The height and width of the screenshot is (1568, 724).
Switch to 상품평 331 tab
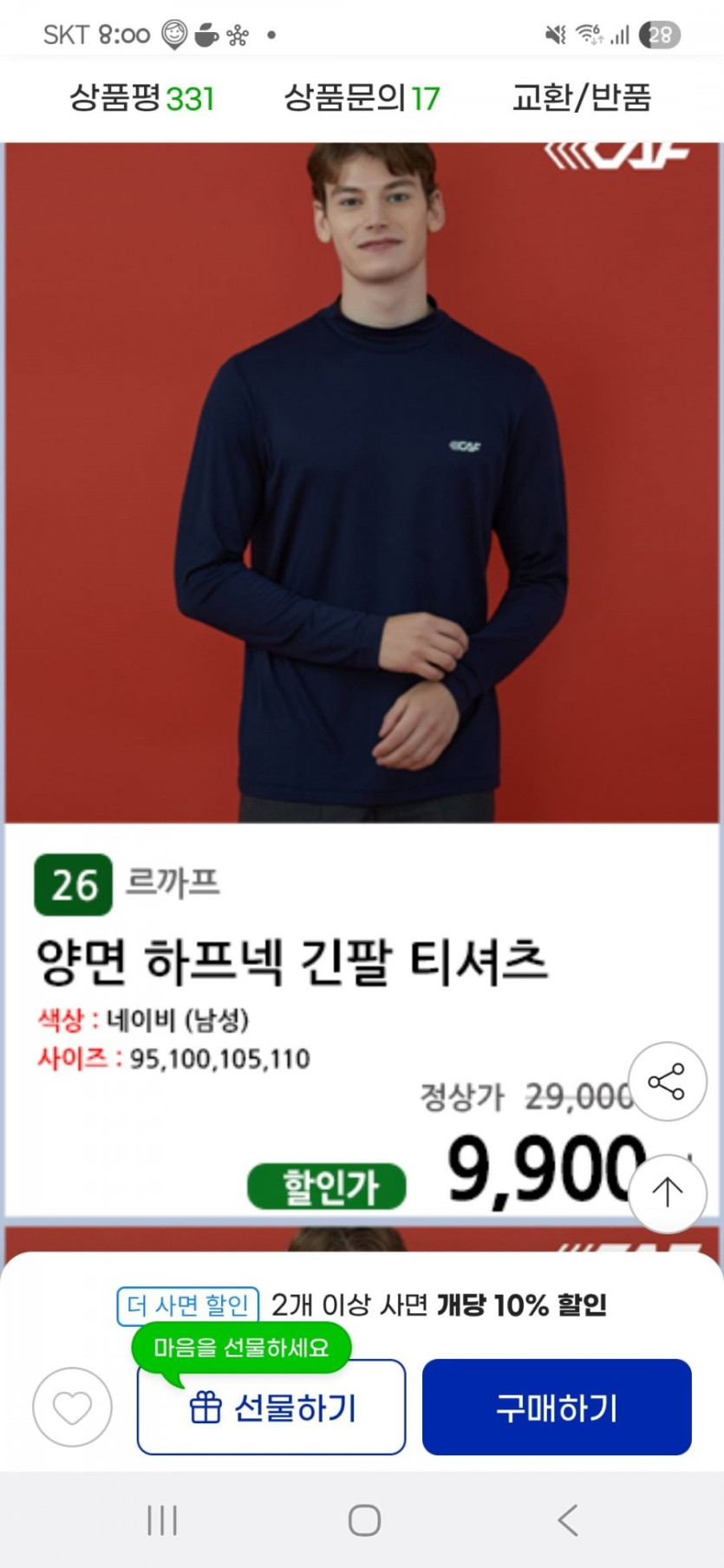pyautogui.click(x=141, y=98)
